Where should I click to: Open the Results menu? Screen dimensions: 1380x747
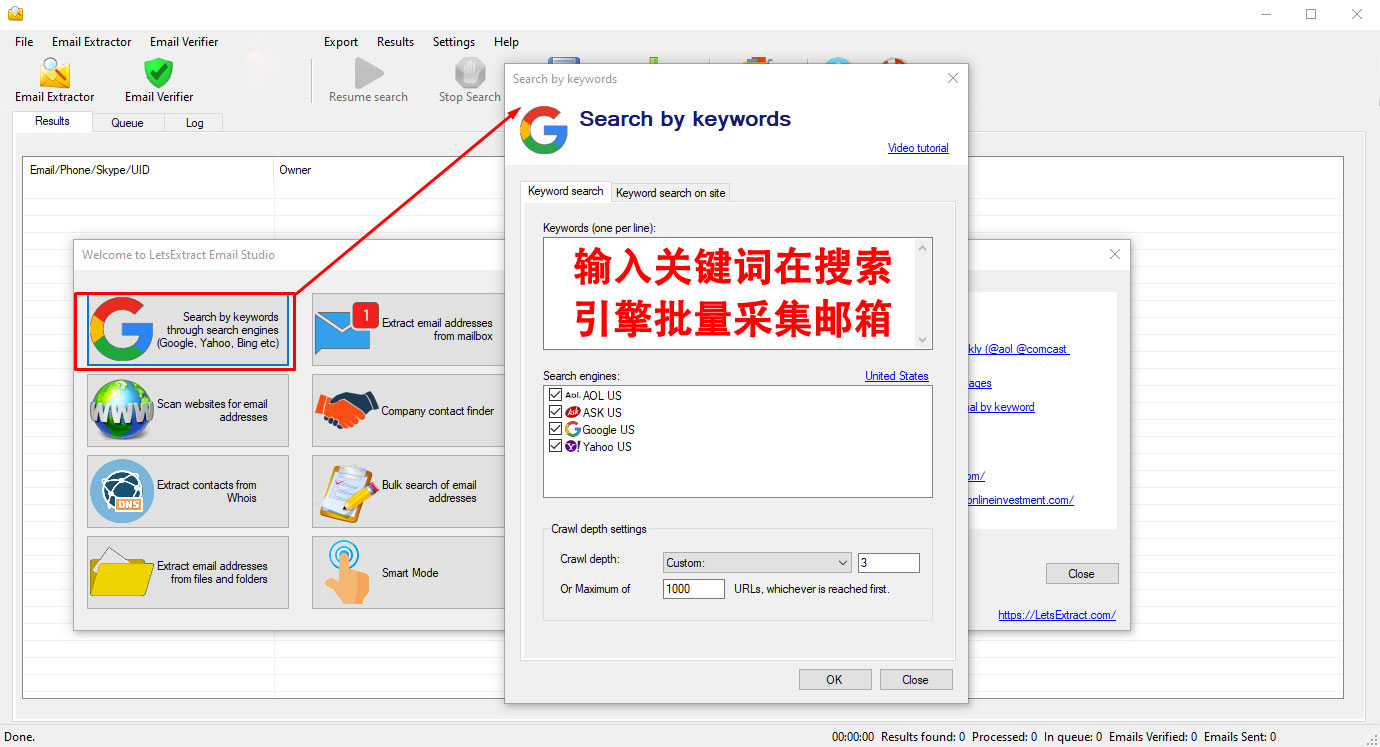pos(395,42)
